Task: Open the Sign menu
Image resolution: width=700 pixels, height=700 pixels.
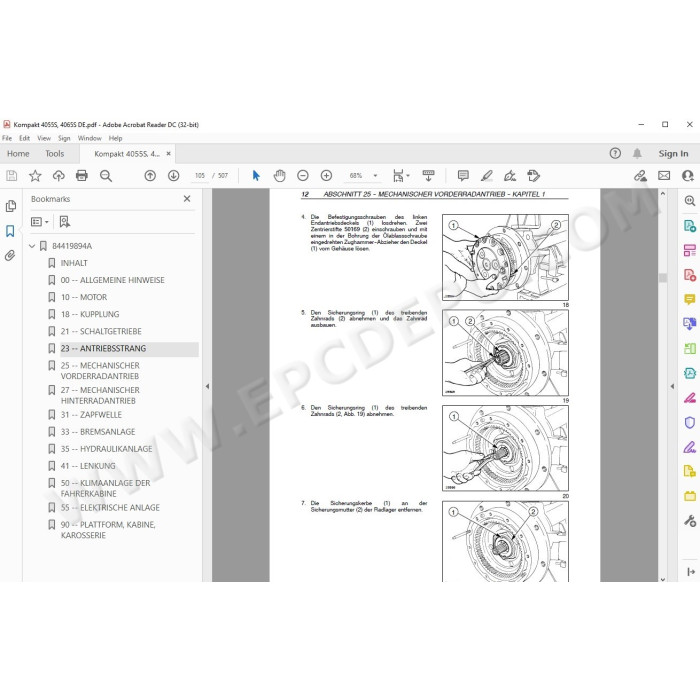Action: pos(64,138)
